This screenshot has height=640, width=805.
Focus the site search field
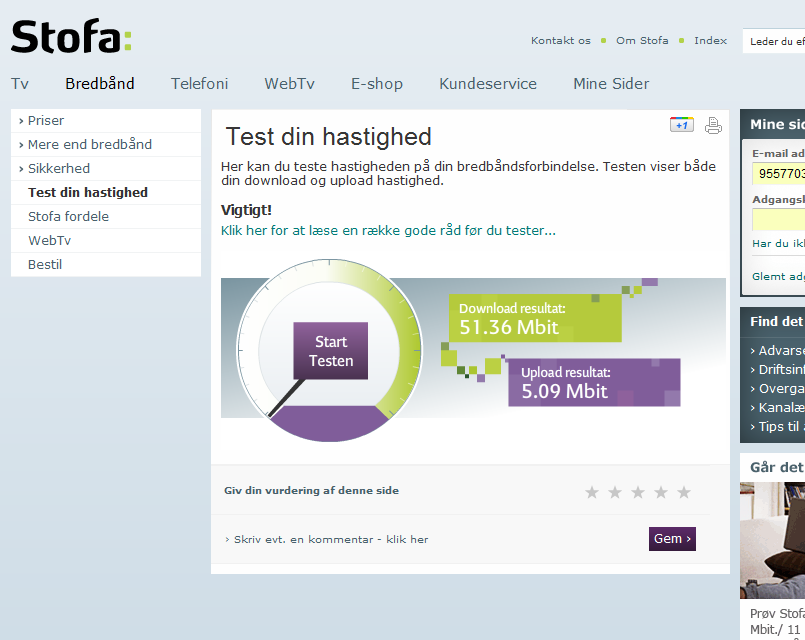pos(774,41)
